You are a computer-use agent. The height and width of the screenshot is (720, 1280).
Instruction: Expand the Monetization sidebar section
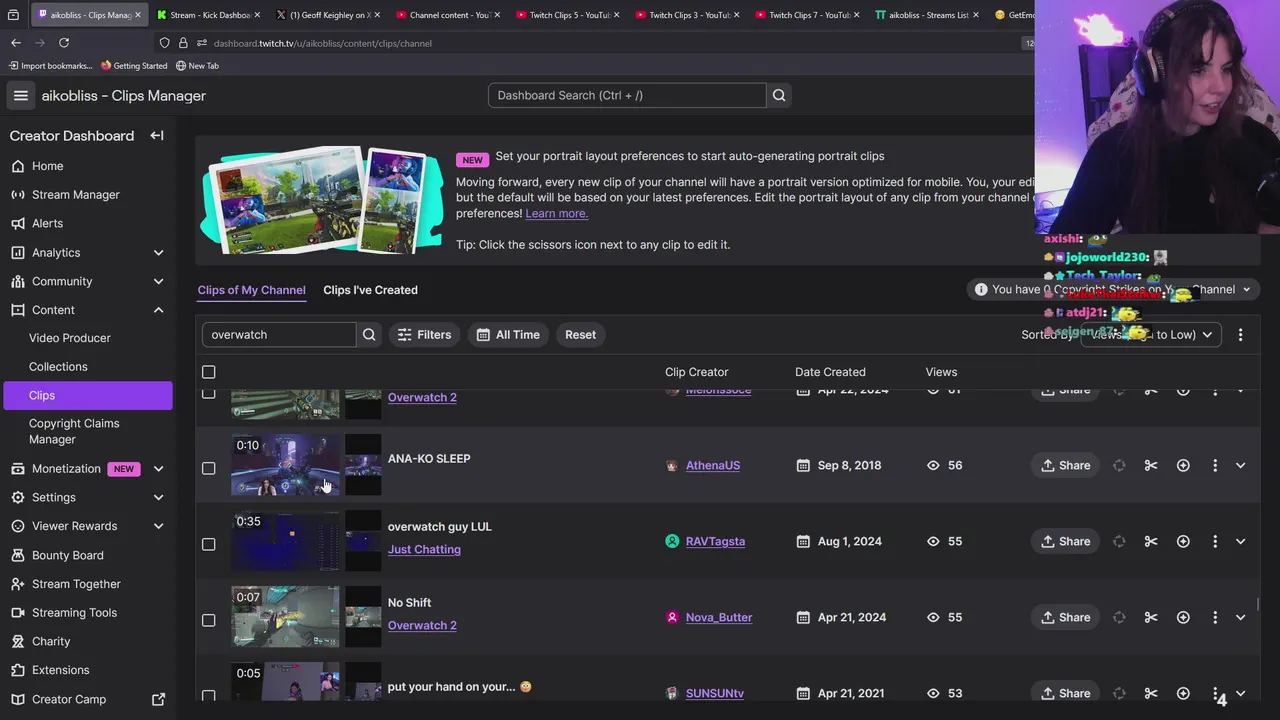pos(158,469)
